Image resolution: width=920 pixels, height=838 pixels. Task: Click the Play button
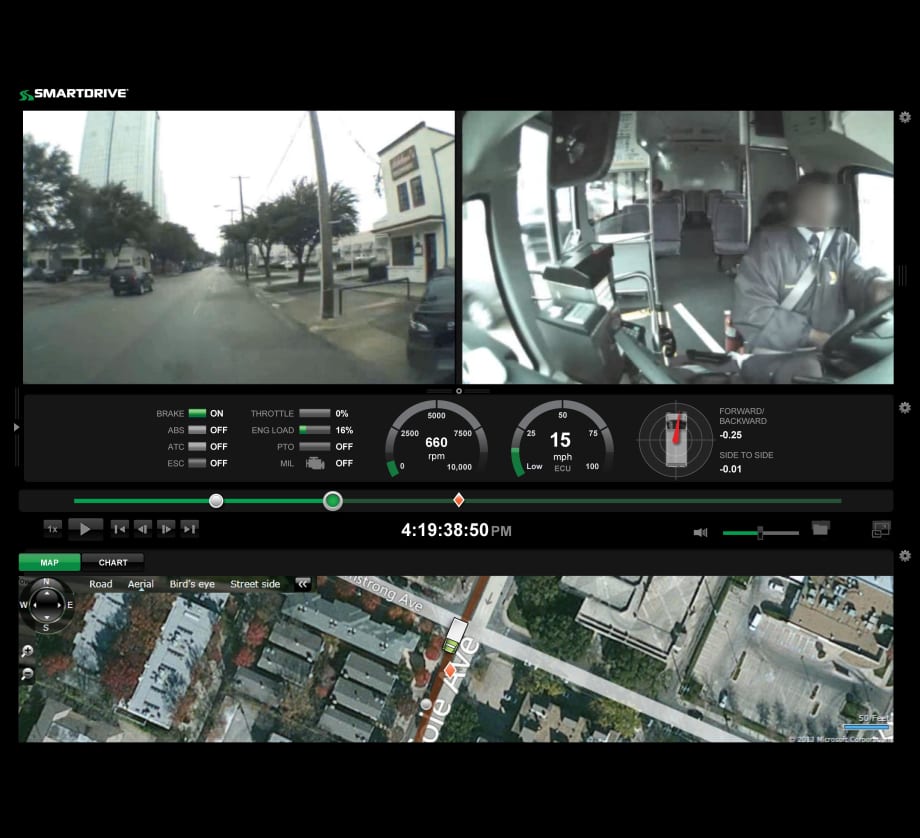click(85, 528)
